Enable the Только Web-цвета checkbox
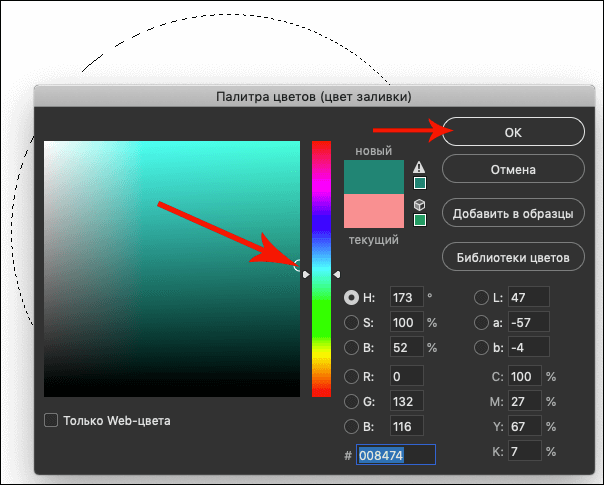 51,420
